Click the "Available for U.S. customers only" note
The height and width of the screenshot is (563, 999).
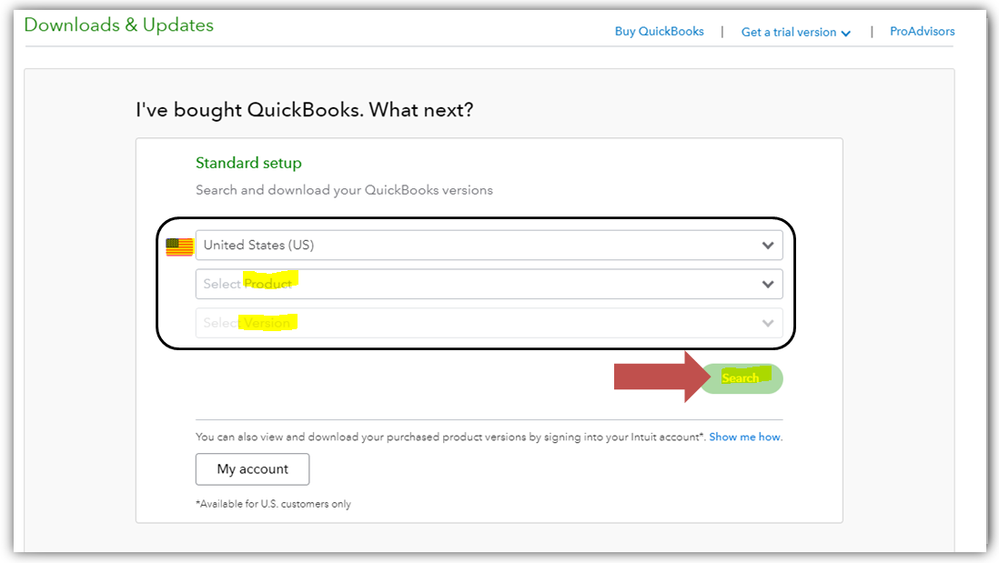point(273,504)
